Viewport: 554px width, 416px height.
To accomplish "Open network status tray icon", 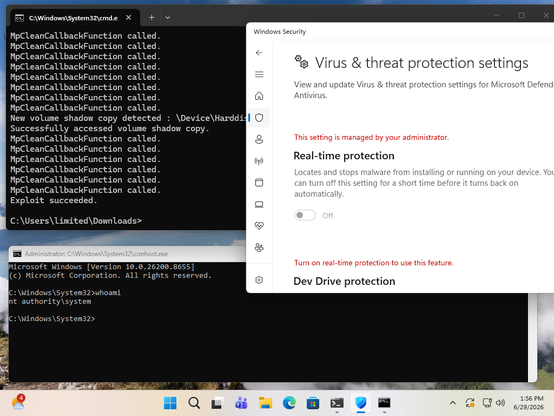I will tap(487, 403).
